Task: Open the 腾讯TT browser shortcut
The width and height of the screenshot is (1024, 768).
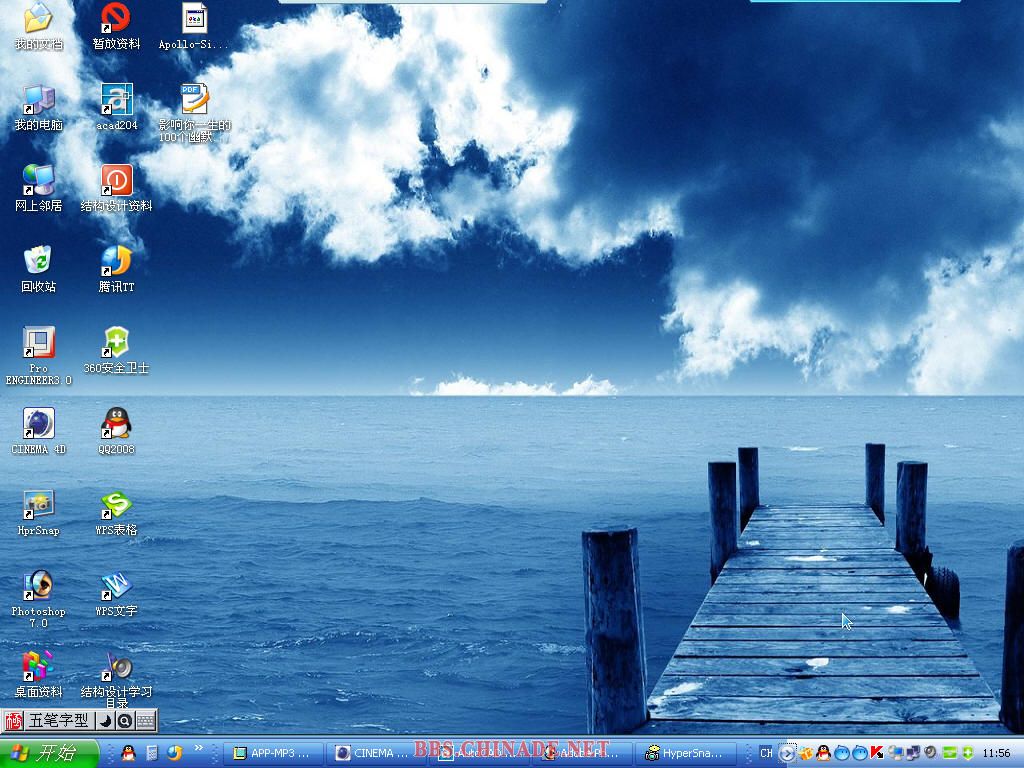Action: point(117,262)
